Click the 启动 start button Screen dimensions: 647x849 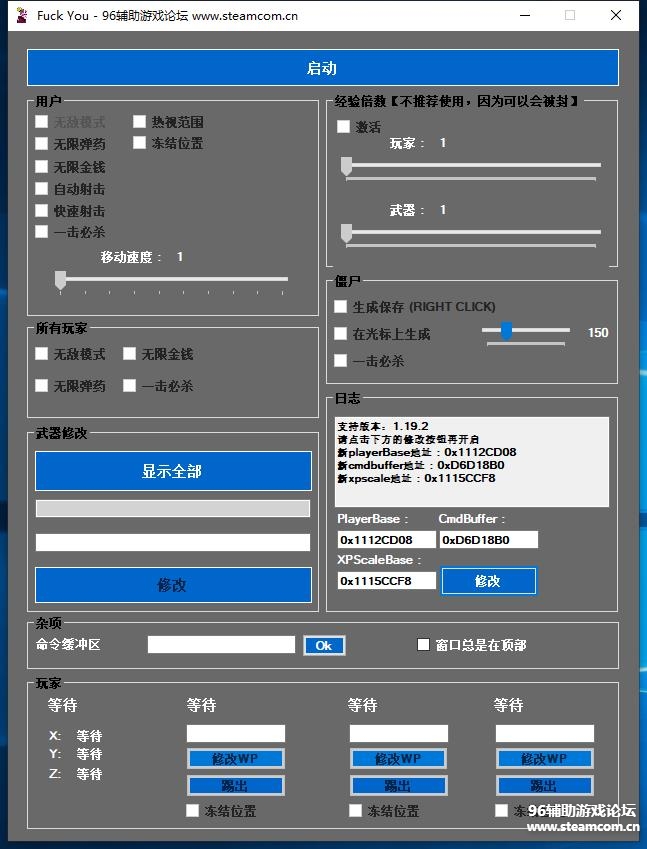coord(323,68)
